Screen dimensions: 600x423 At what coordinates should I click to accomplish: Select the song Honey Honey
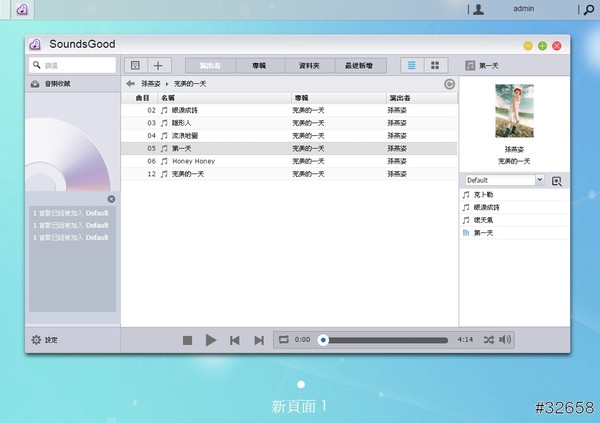point(194,160)
